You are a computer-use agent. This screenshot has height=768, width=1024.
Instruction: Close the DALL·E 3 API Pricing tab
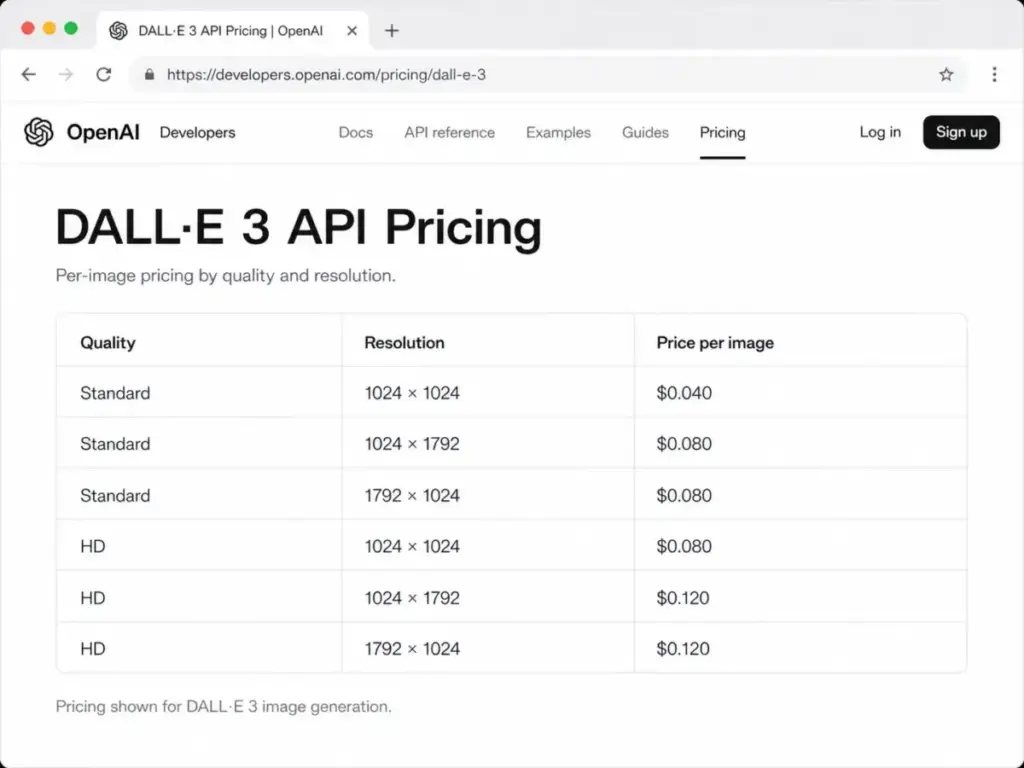[x=352, y=31]
